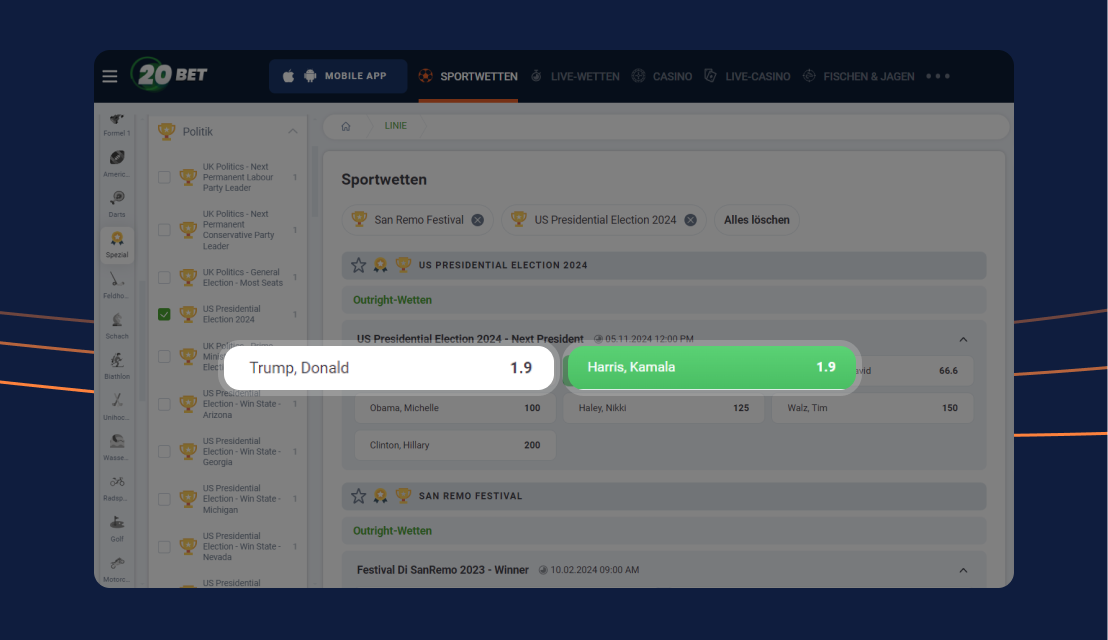Bet on Obama, Michelle at 100

[455, 408]
